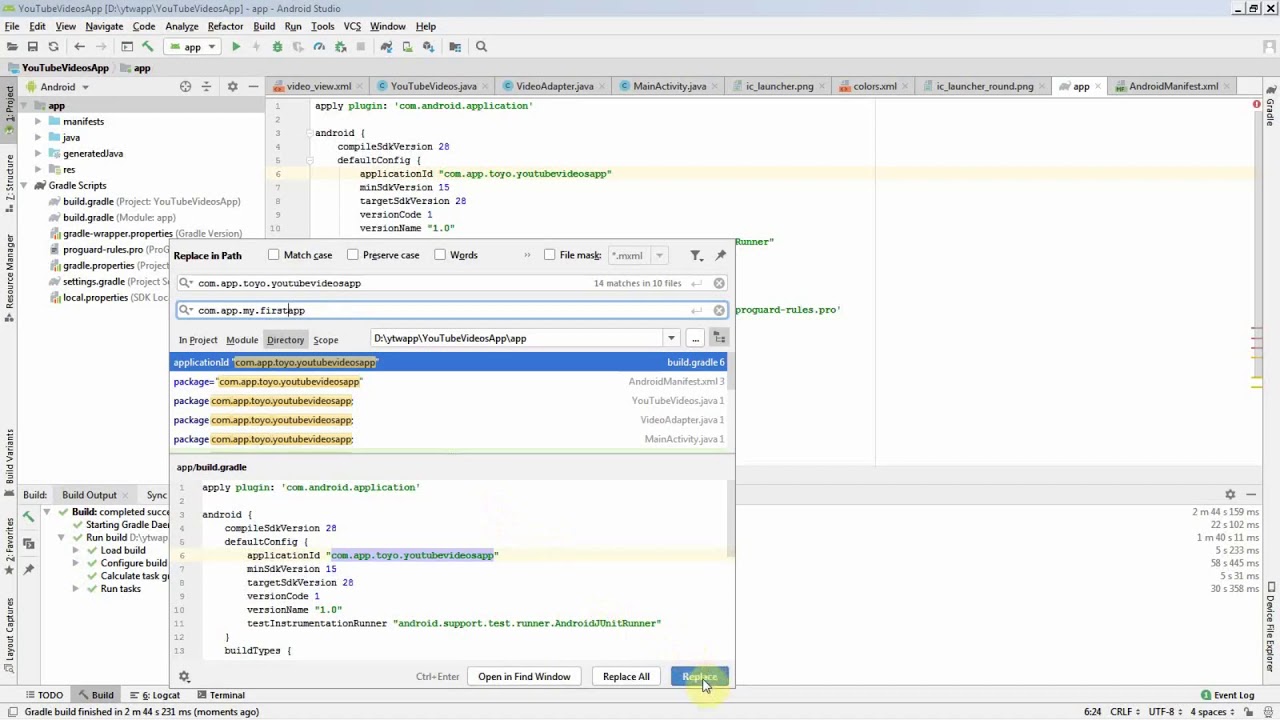Expand the java folder

click(38, 138)
